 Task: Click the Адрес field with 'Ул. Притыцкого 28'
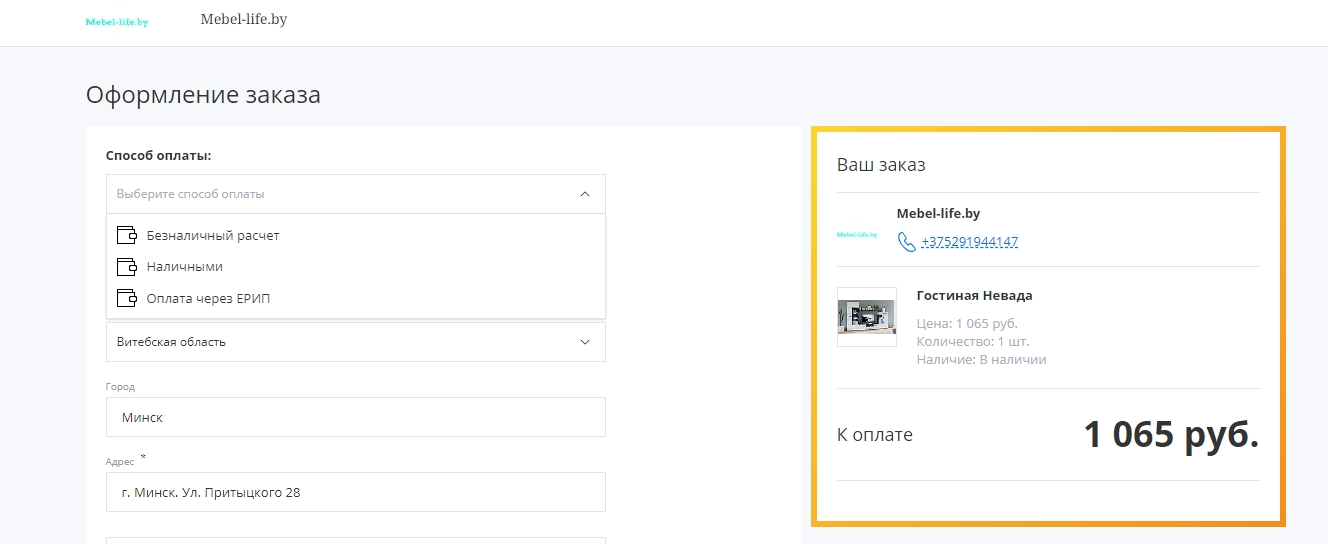[x=355, y=492]
